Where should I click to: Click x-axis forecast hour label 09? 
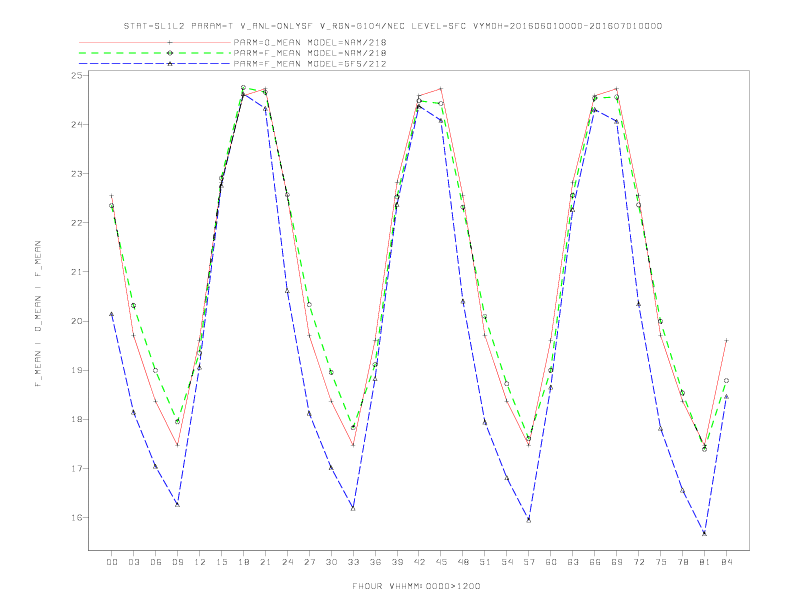[177, 562]
